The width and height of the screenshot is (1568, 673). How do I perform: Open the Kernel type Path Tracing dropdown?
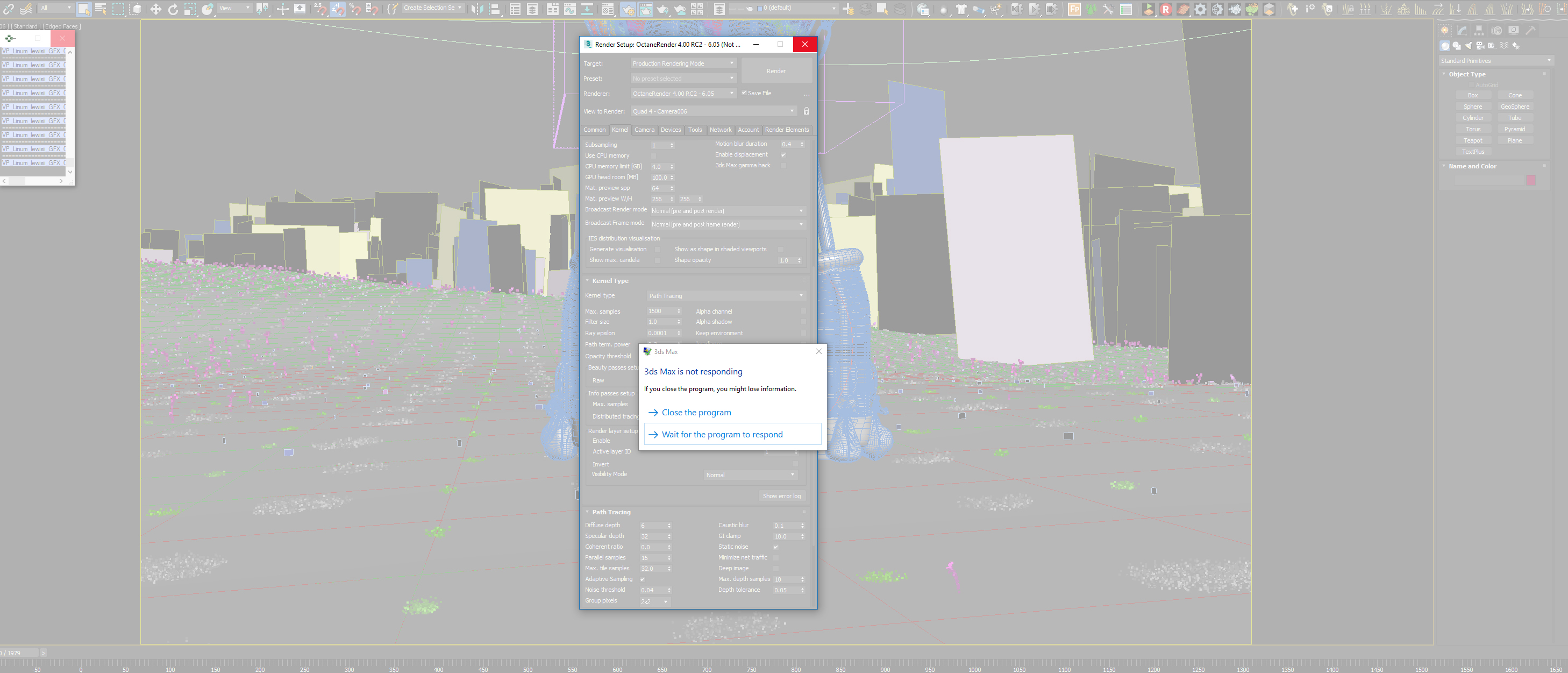point(725,296)
